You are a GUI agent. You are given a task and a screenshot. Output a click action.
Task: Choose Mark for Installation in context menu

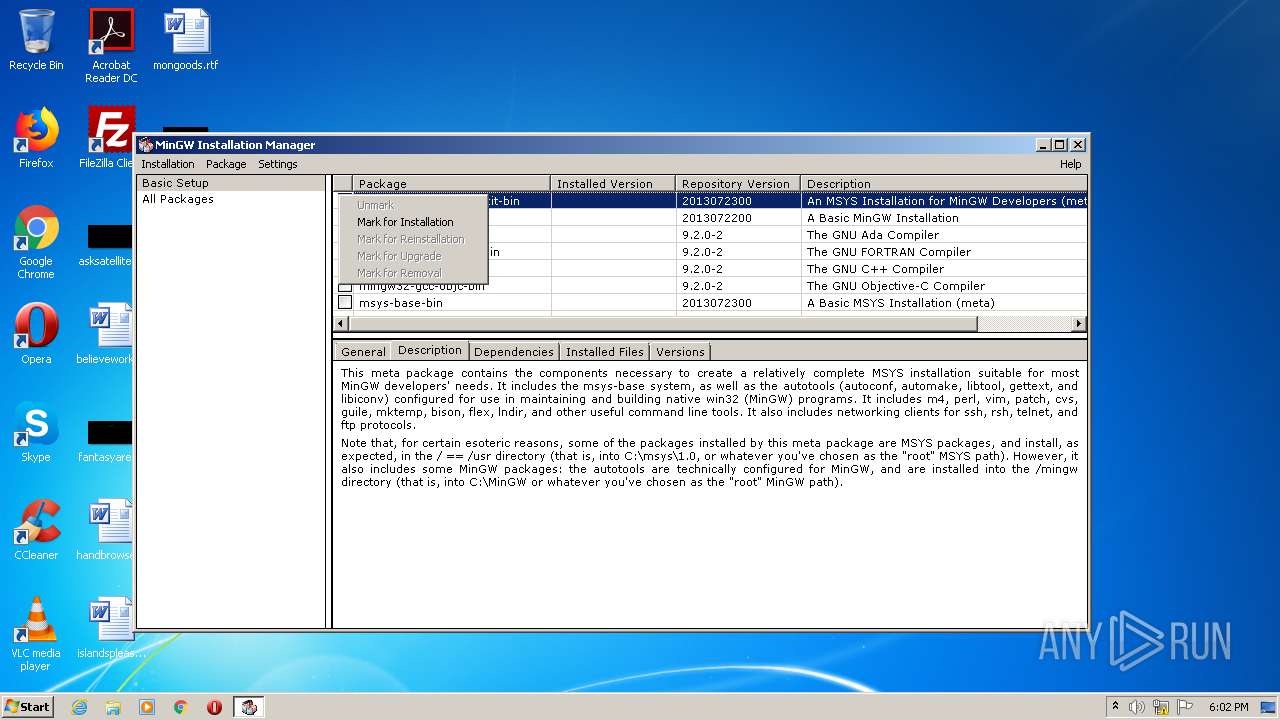point(412,222)
